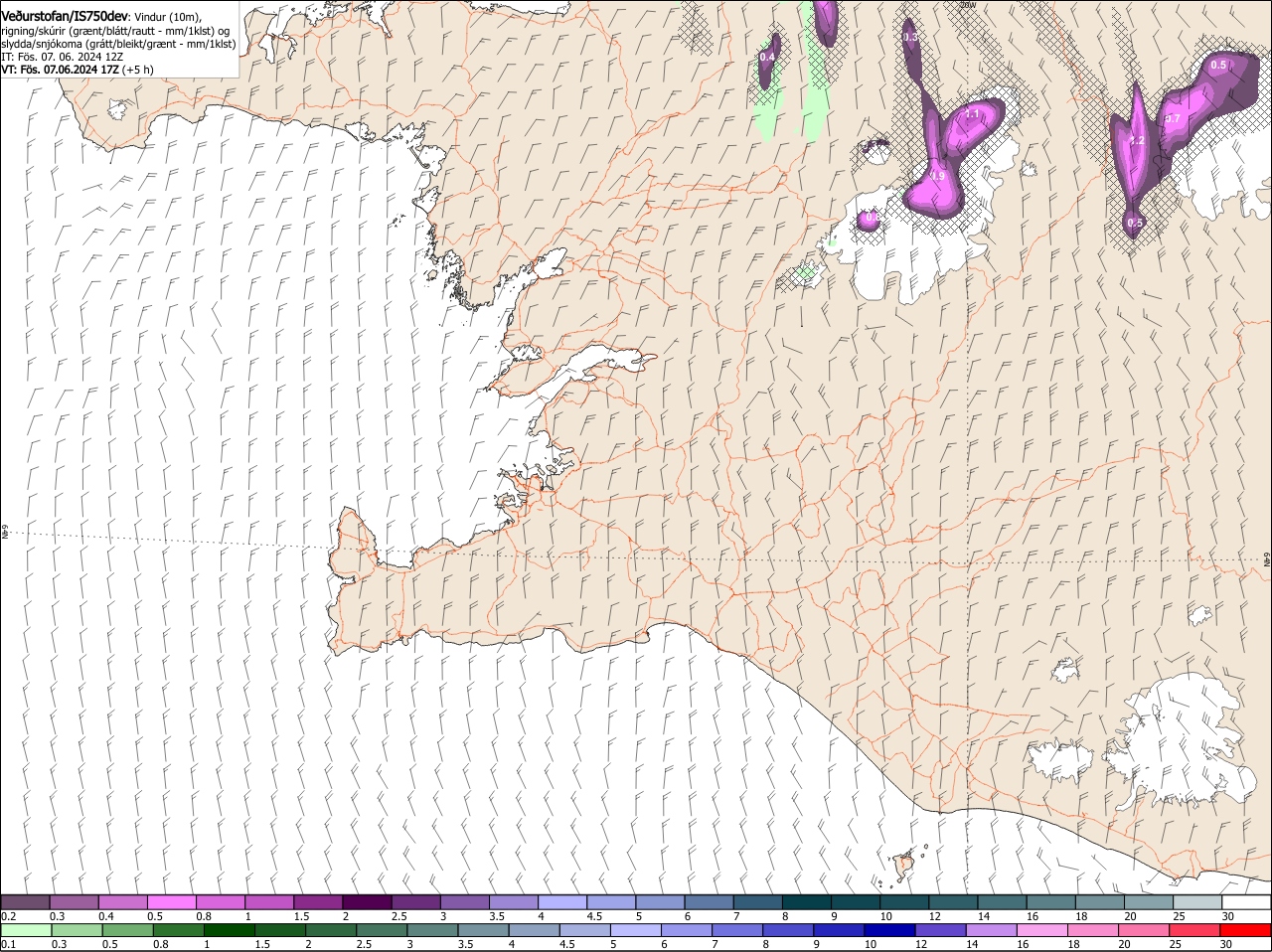Click the pink bottom-row swatch labeled 18
Screen dimensions: 1272x952
click(x=1094, y=931)
